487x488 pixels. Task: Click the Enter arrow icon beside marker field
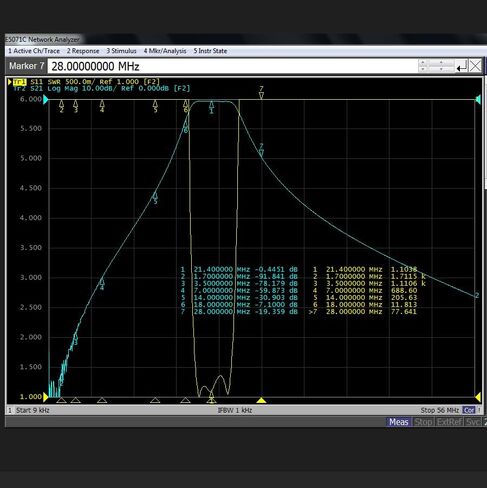click(462, 66)
